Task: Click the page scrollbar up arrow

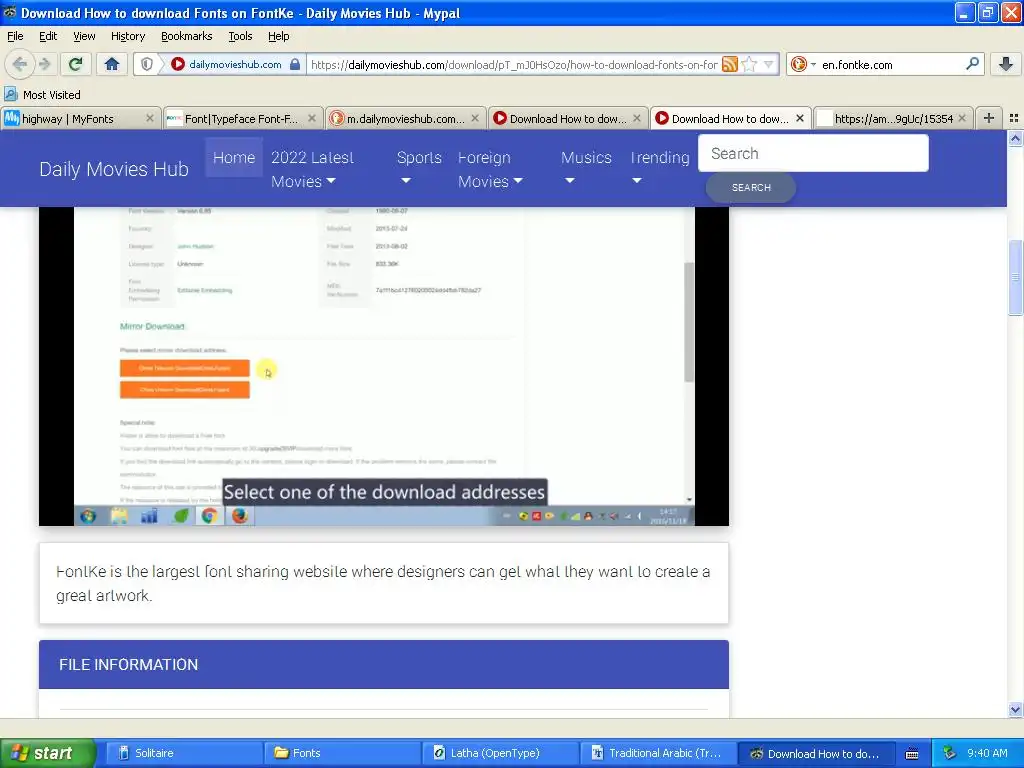Action: [1015, 138]
